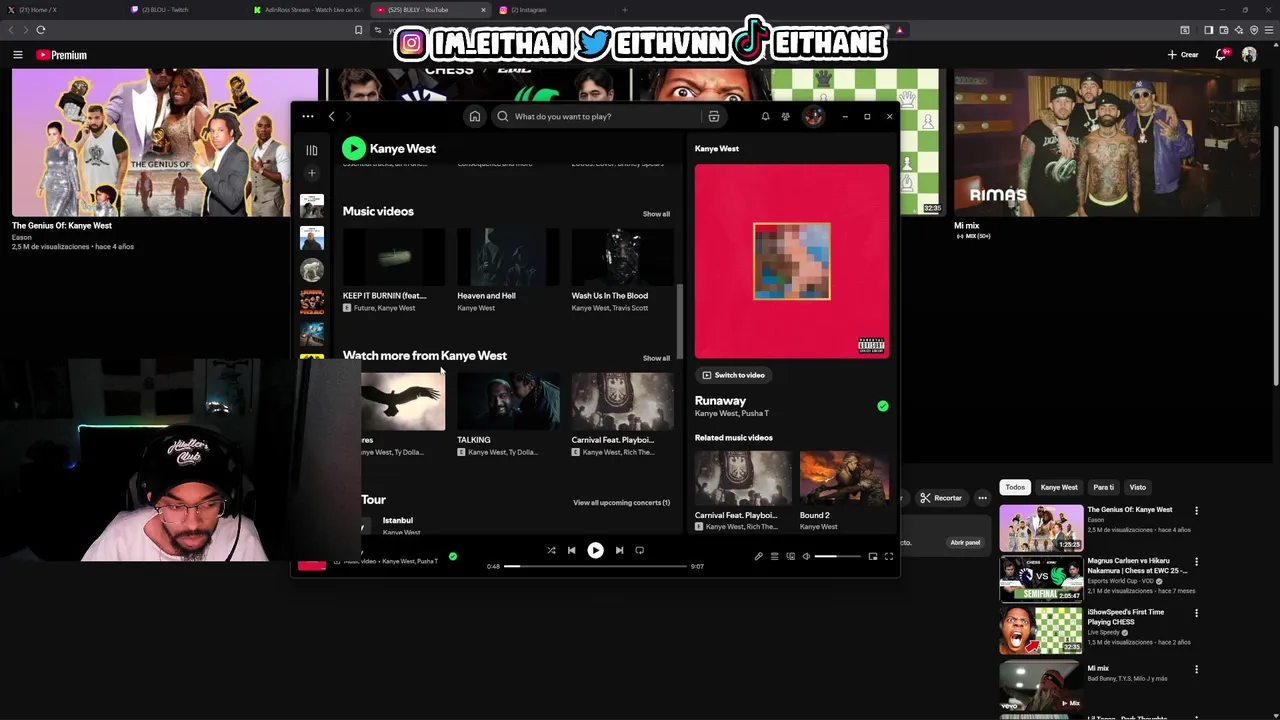The height and width of the screenshot is (720, 1280).
Task: Select the Para ti filter chip
Action: click(x=1103, y=487)
